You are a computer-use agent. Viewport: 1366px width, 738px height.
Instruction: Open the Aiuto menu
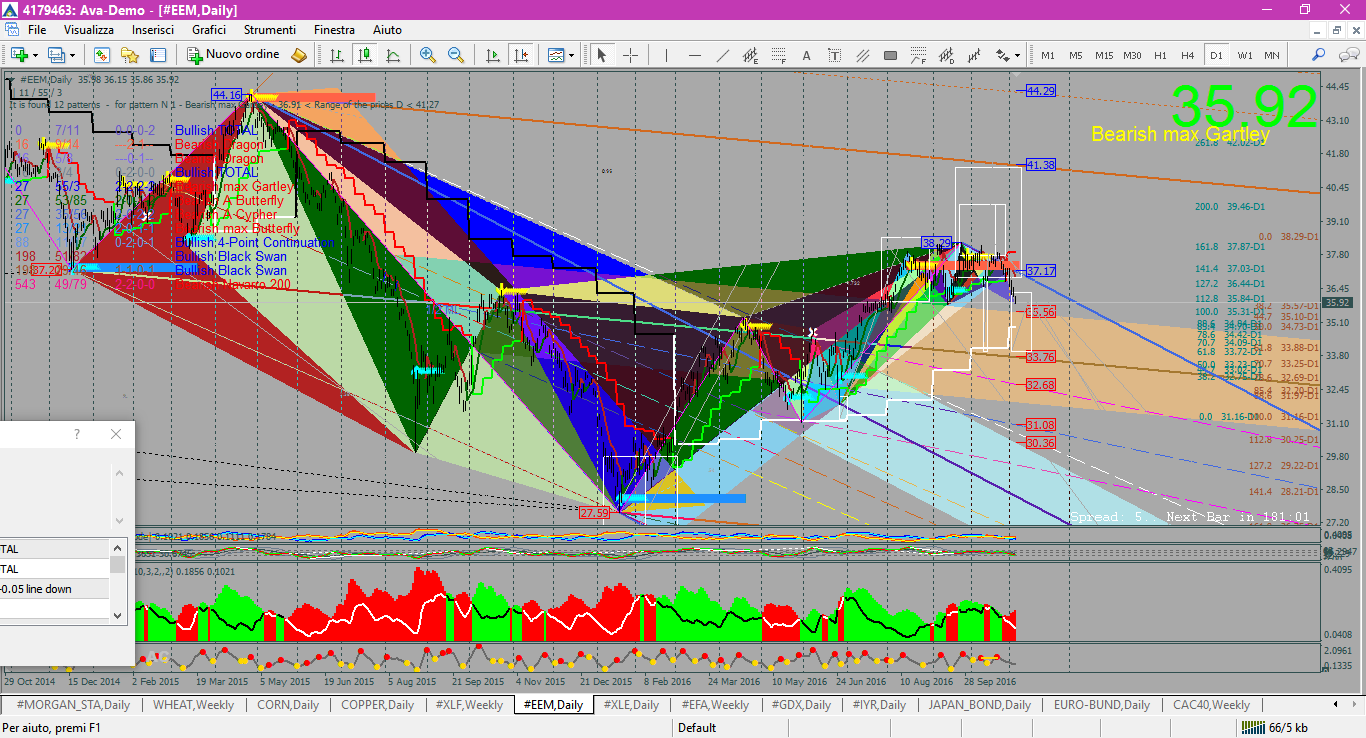coord(387,30)
